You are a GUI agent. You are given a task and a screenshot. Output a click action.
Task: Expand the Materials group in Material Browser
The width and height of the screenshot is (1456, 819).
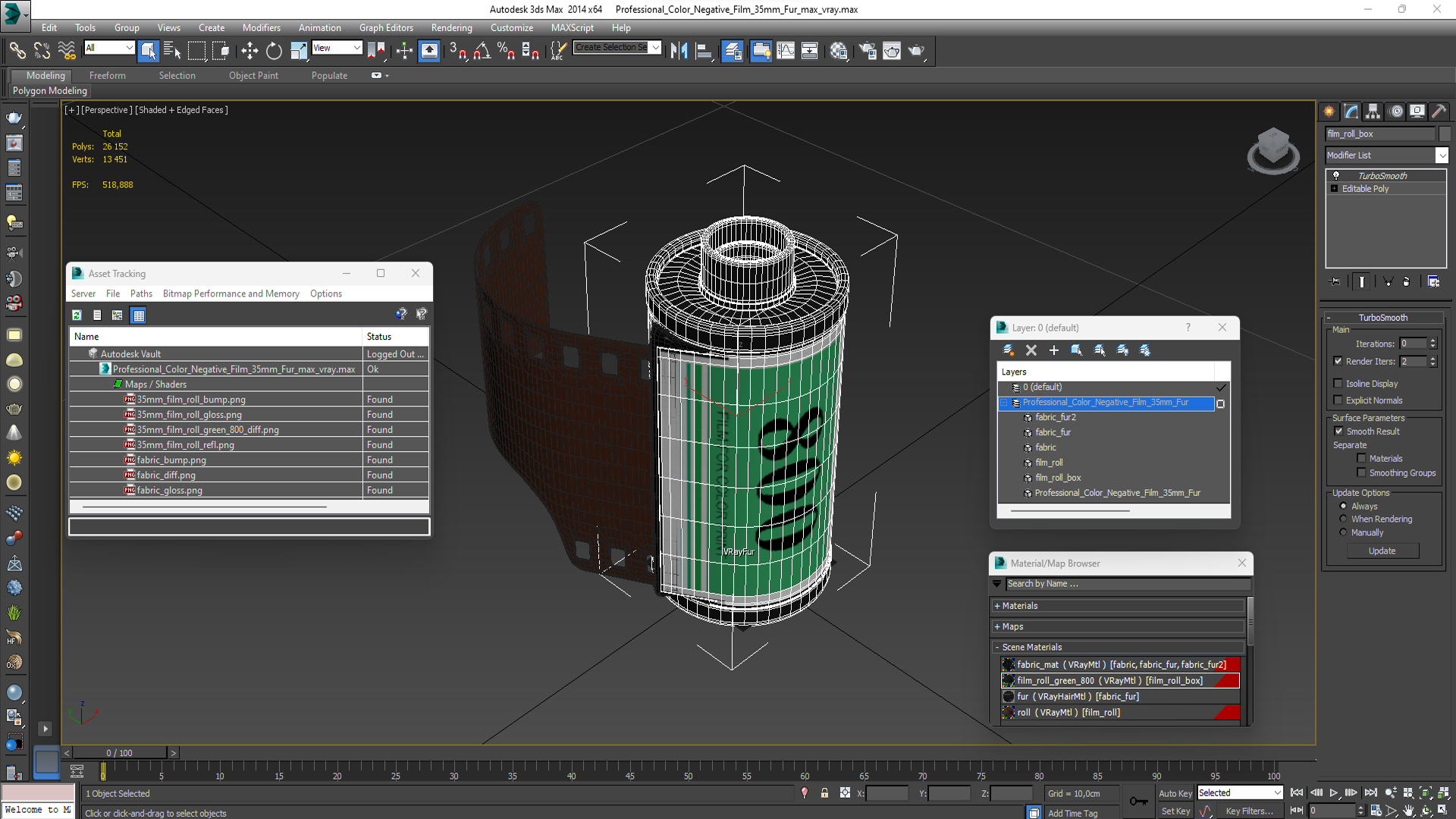click(1119, 606)
